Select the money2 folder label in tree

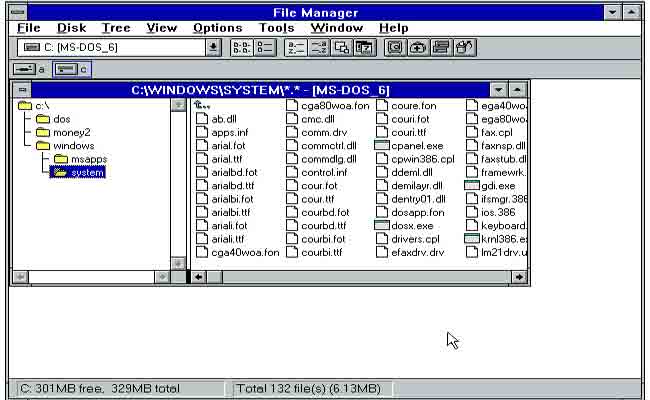coord(72,133)
